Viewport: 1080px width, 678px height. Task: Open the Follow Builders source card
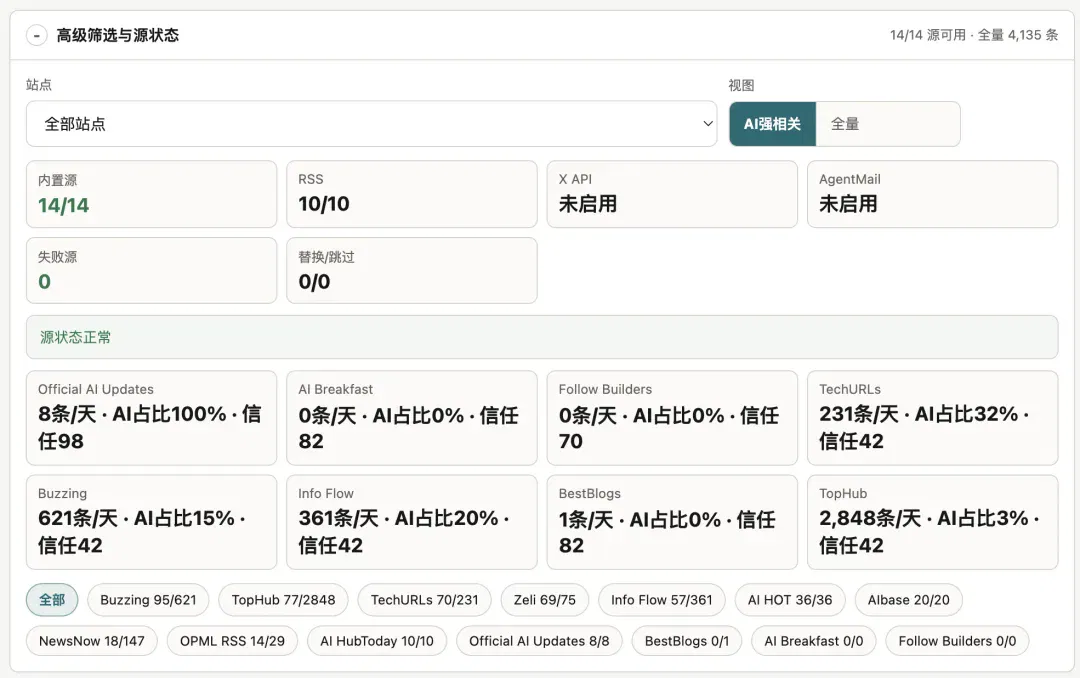coord(672,418)
